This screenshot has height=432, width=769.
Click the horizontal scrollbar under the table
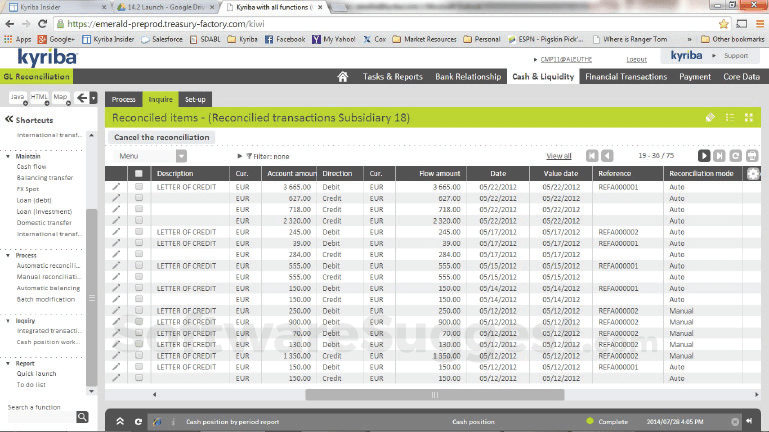(x=432, y=394)
